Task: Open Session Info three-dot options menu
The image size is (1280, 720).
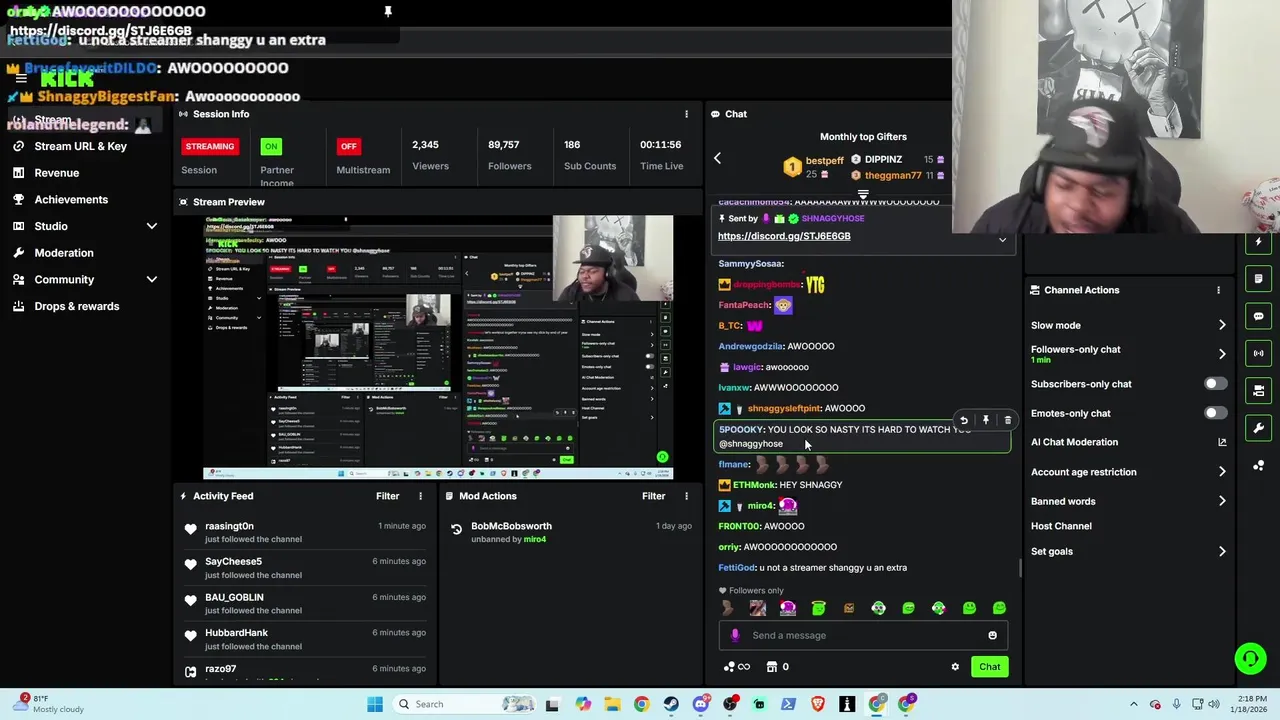Action: point(686,114)
